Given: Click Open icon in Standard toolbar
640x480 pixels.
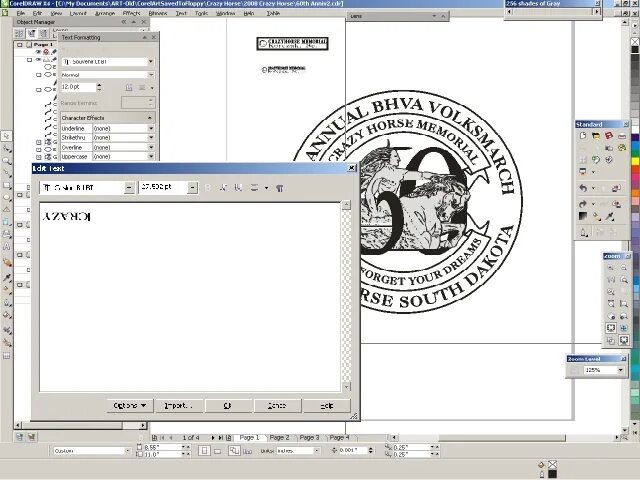Looking at the screenshot, I should [x=596, y=136].
